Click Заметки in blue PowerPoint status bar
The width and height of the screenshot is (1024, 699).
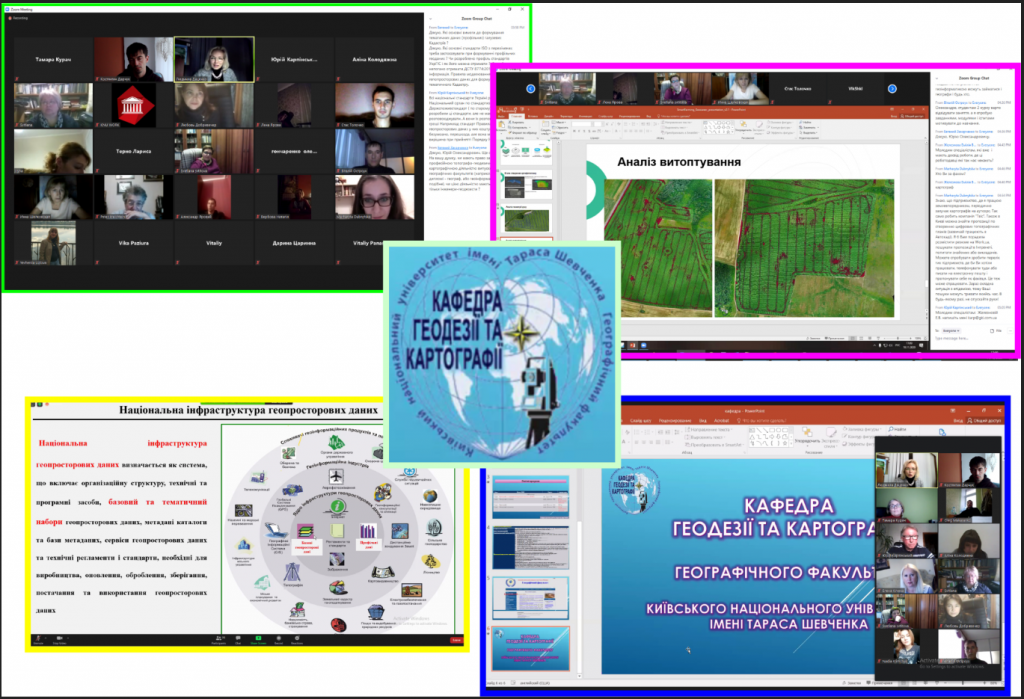(852, 683)
